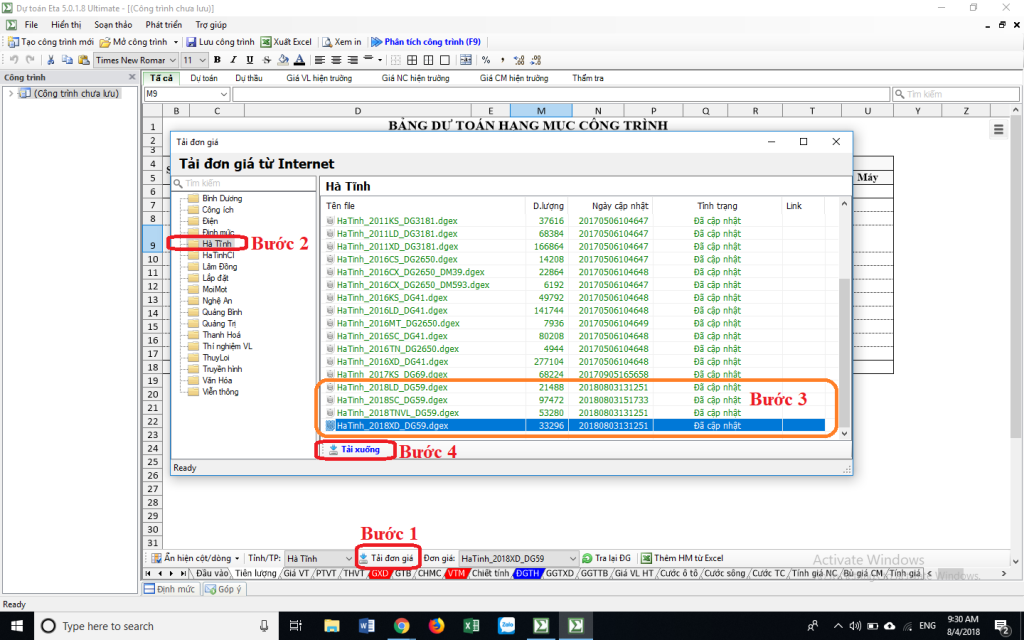Image resolution: width=1024 pixels, height=640 pixels.
Task: Select HaTinh_2018LD_DG59.dgex file row
Action: pyautogui.click(x=391, y=387)
